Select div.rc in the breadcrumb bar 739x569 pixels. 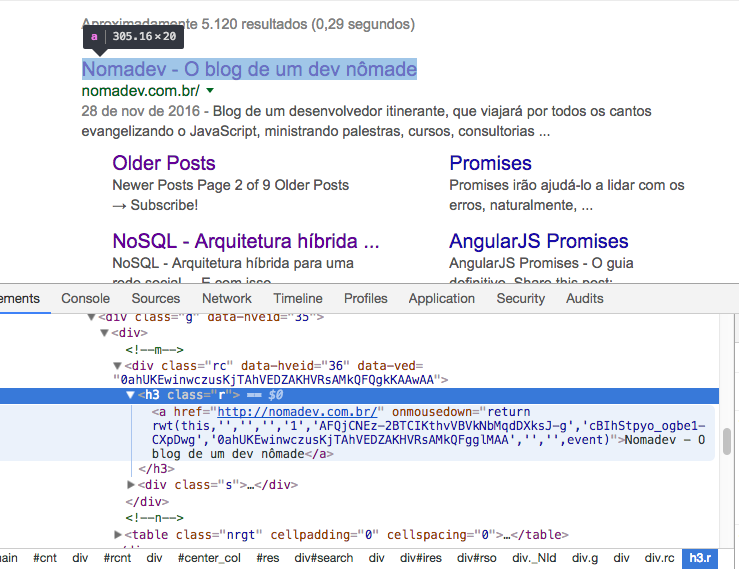coord(659,558)
